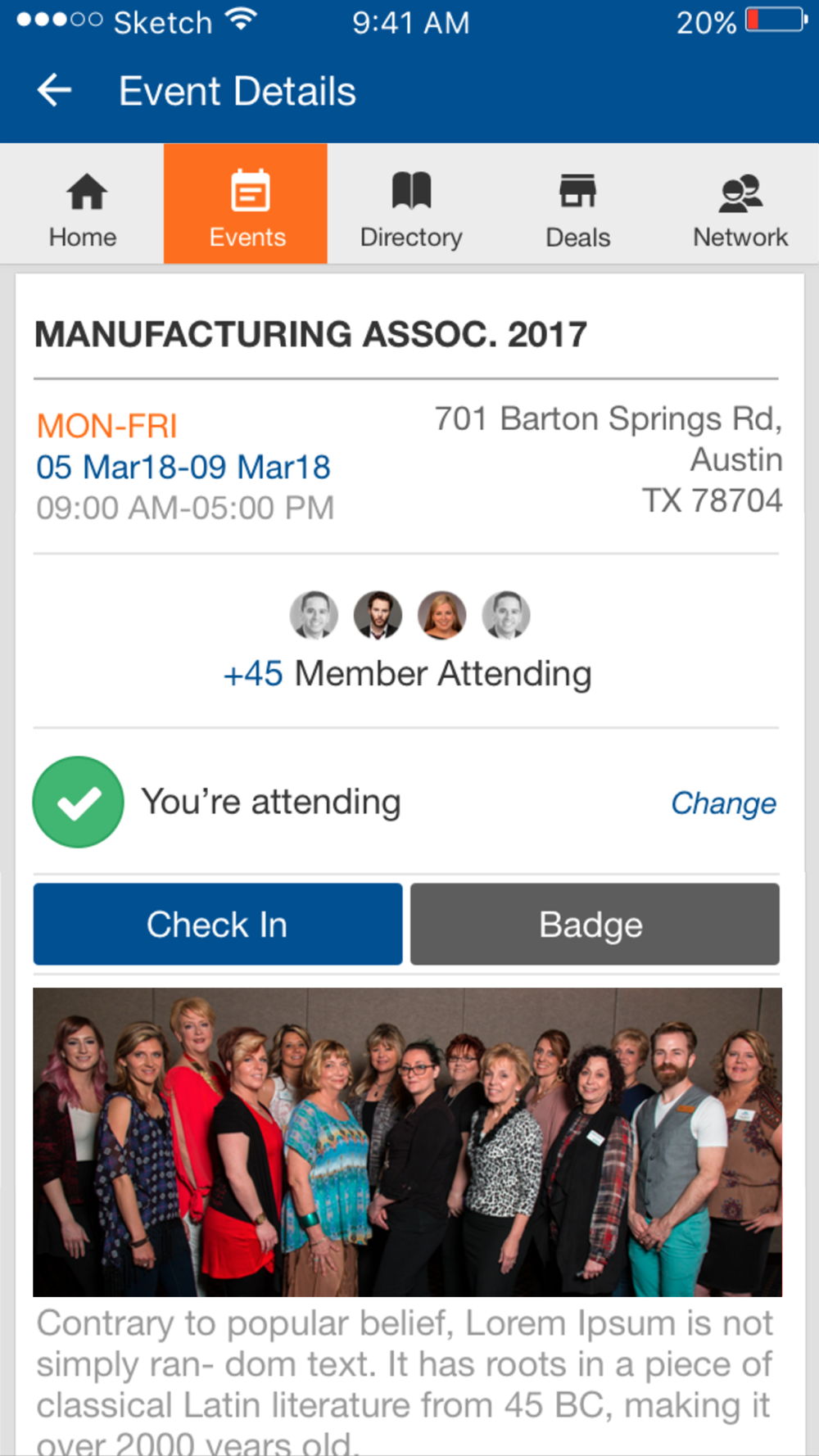Tap the event date range text

[x=183, y=468]
